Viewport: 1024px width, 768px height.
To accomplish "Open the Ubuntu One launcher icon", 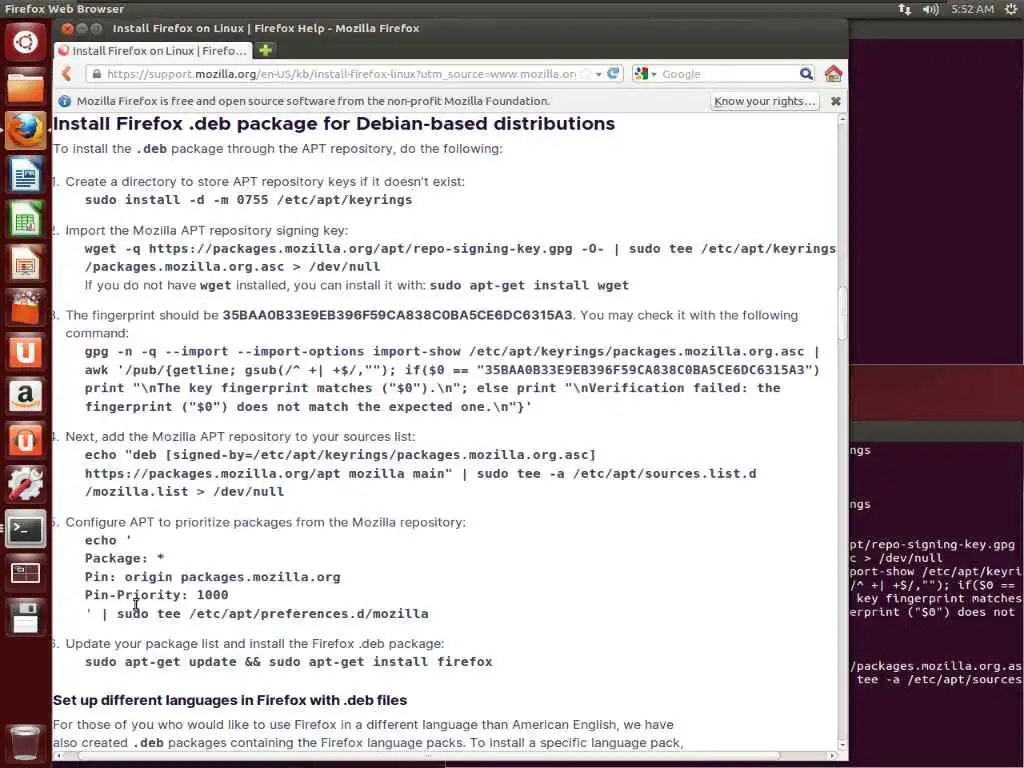I will pyautogui.click(x=25, y=352).
